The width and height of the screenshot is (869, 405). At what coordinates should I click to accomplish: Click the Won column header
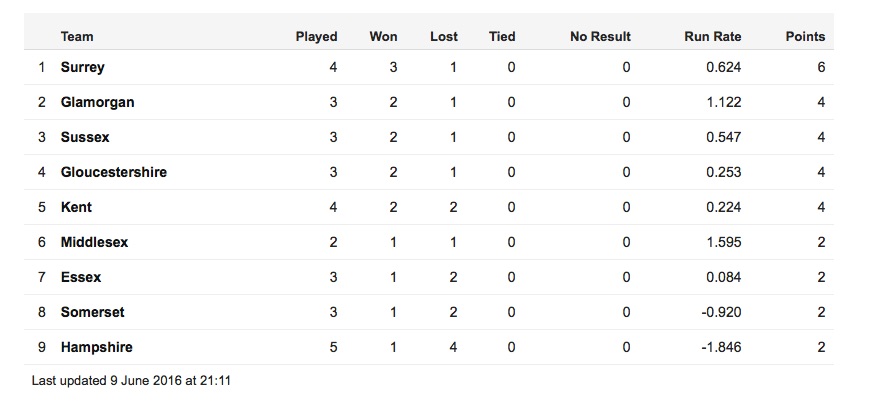coord(384,37)
